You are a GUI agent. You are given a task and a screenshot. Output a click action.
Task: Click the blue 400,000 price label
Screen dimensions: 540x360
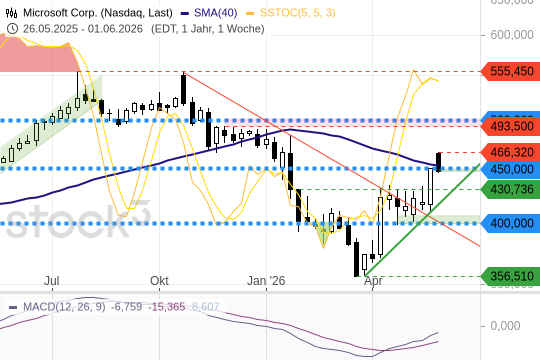[x=510, y=223]
